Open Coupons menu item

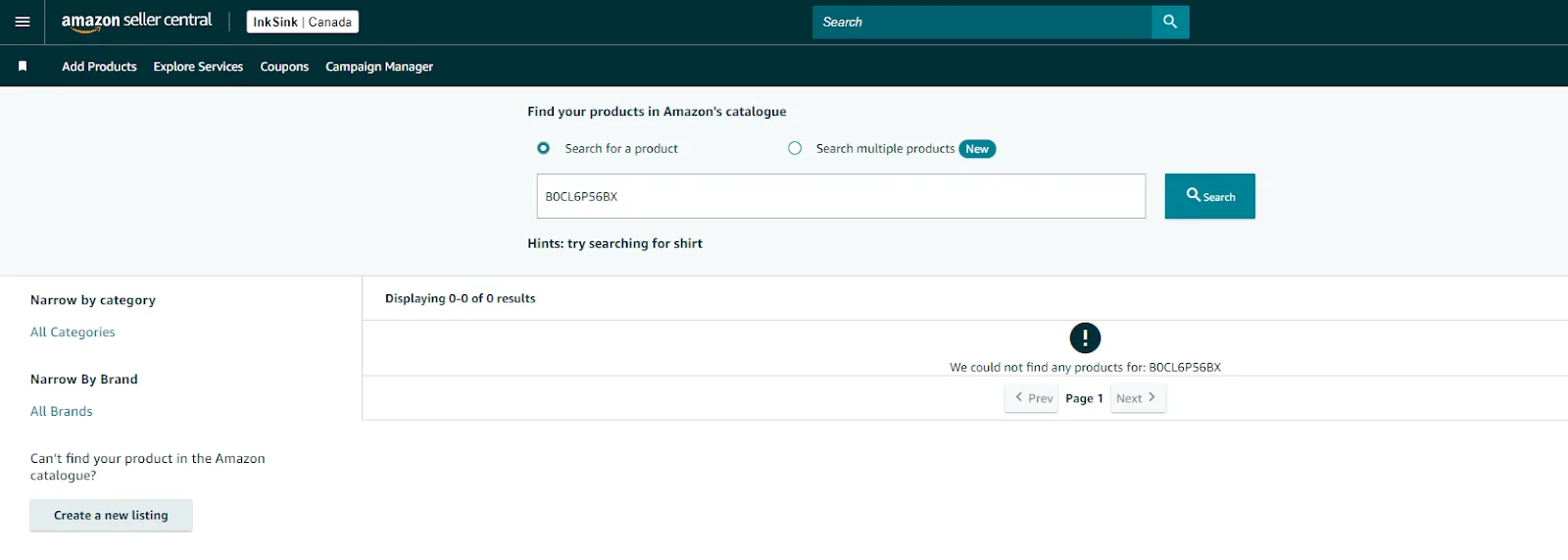point(284,67)
